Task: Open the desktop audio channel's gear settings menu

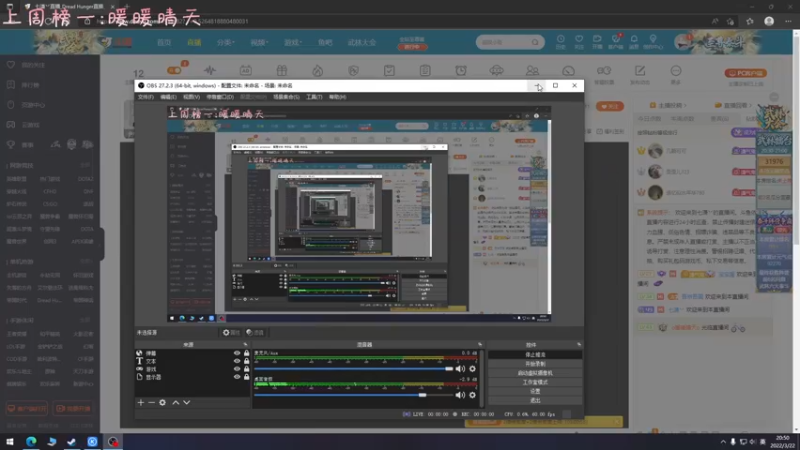Action: (x=472, y=395)
